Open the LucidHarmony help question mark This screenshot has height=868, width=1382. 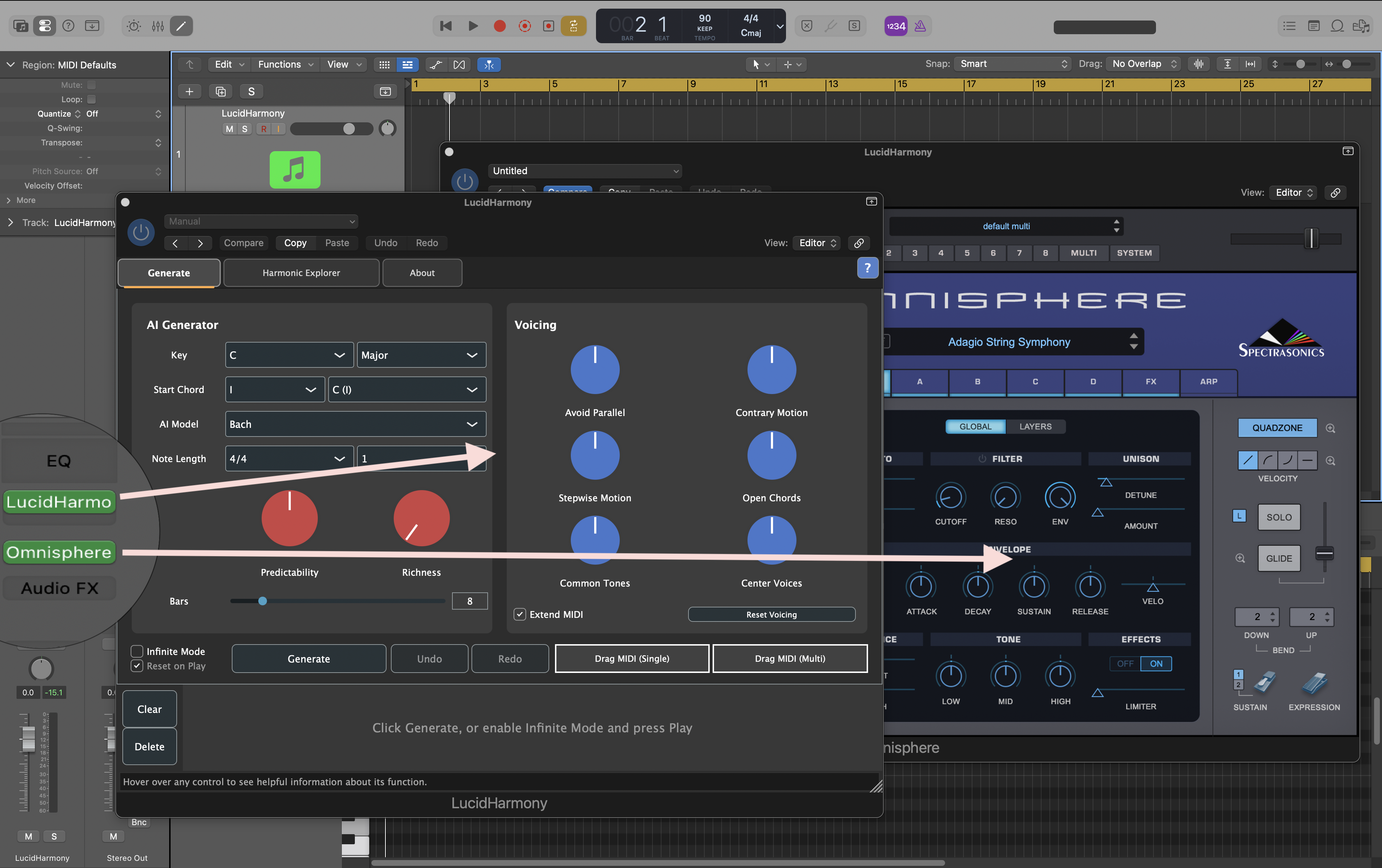(867, 267)
